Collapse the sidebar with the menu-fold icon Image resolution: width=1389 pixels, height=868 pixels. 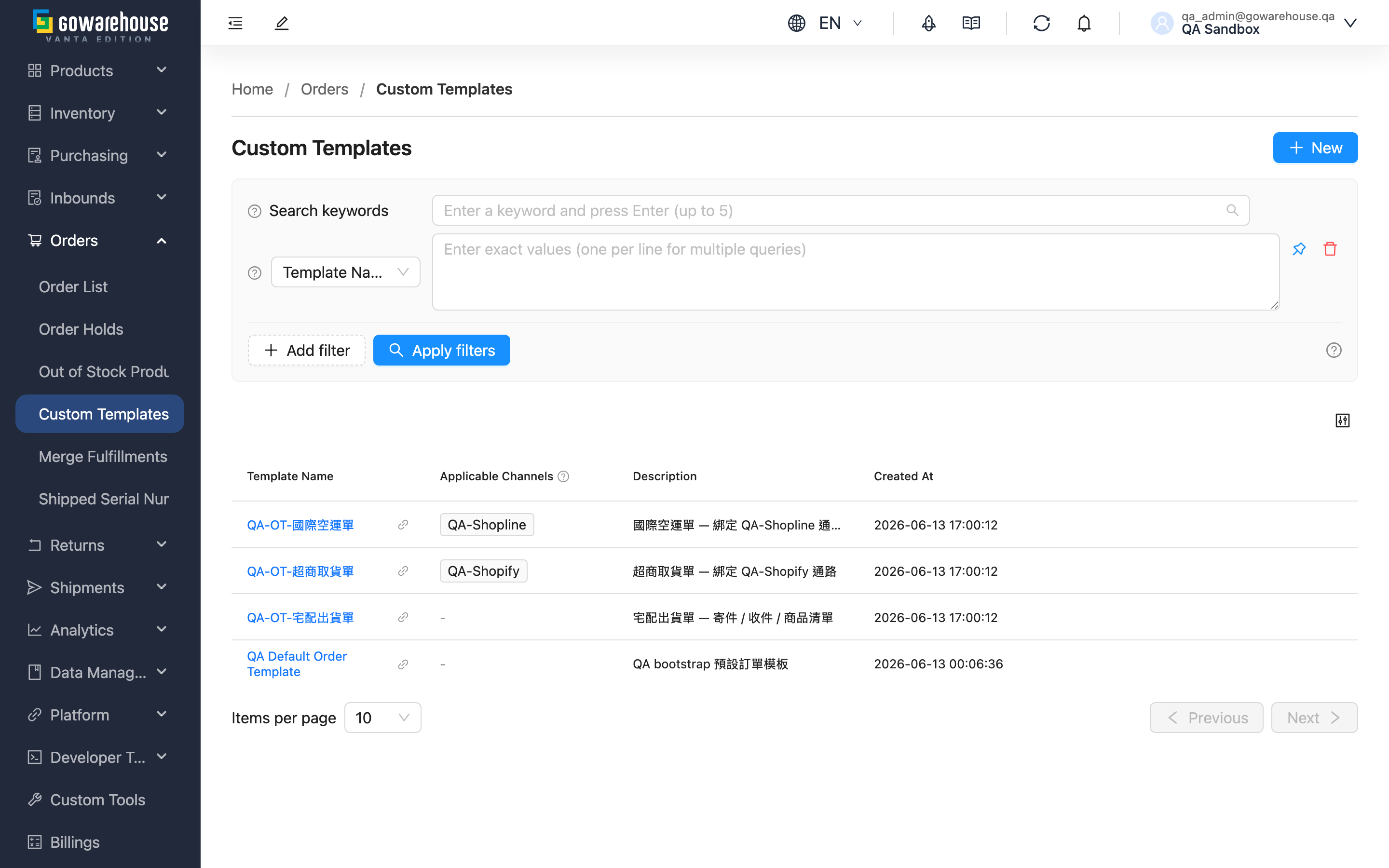click(235, 23)
